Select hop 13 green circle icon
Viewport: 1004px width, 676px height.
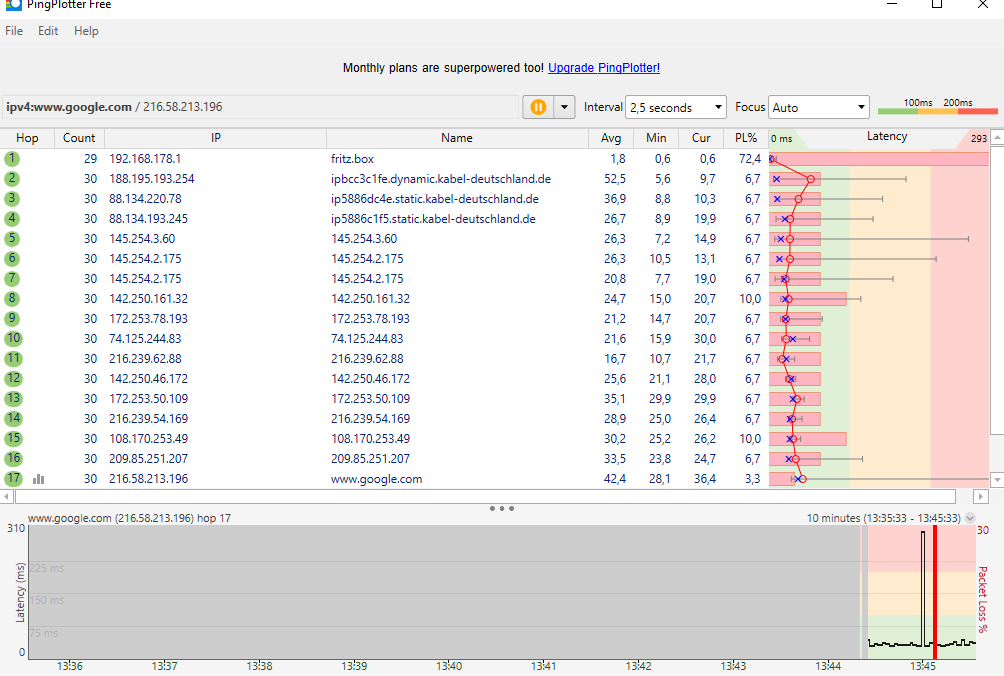click(x=13, y=398)
